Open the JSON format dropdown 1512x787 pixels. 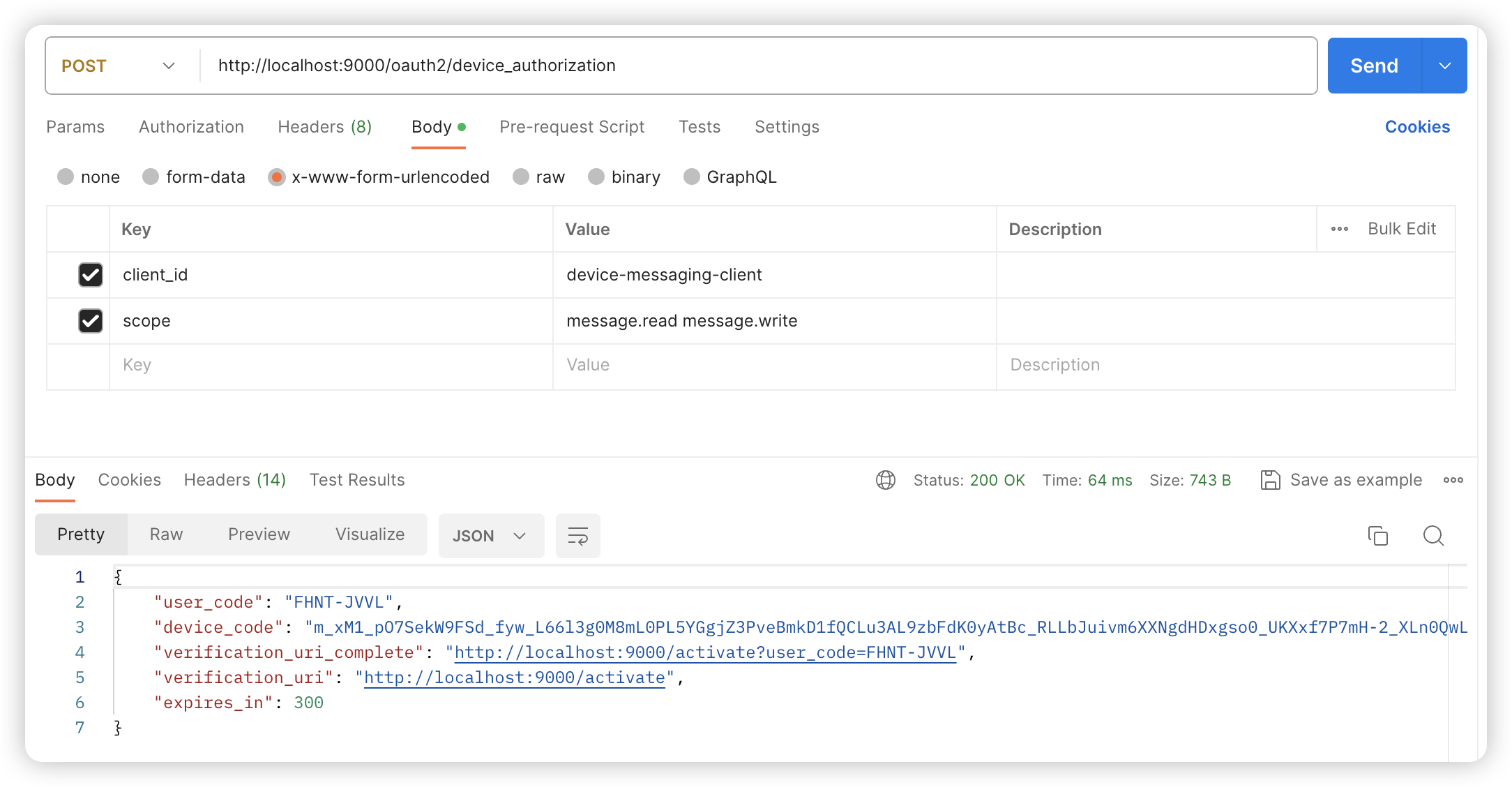(490, 536)
